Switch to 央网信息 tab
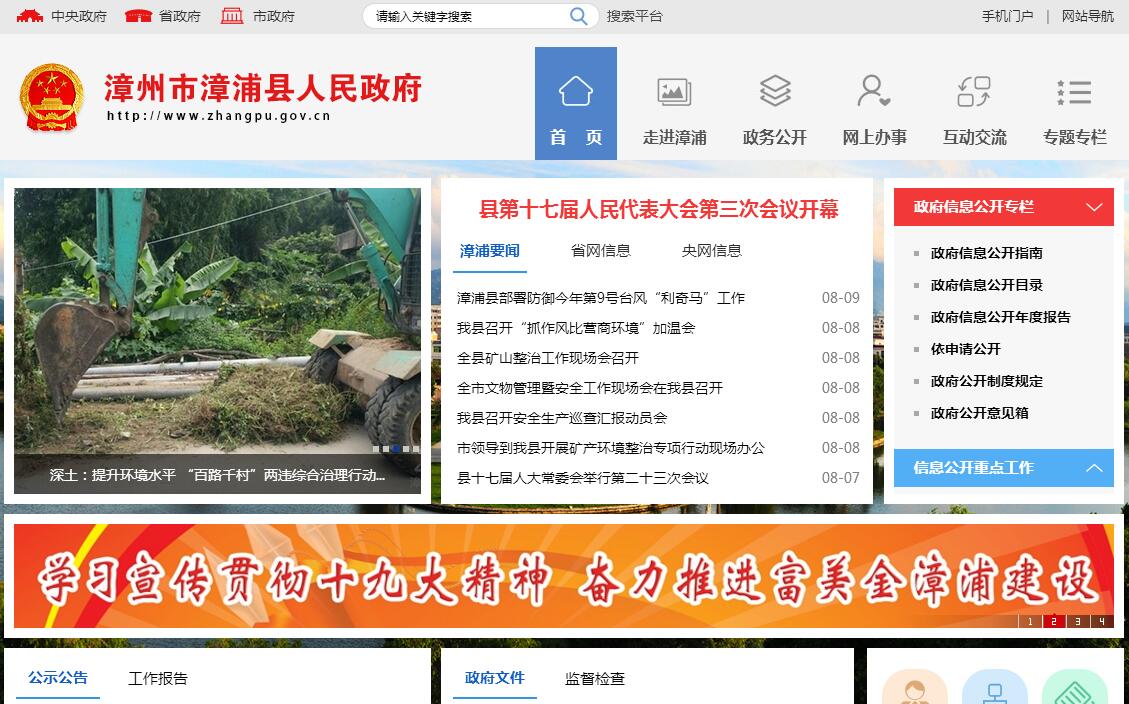This screenshot has width=1129, height=704. coord(711,251)
